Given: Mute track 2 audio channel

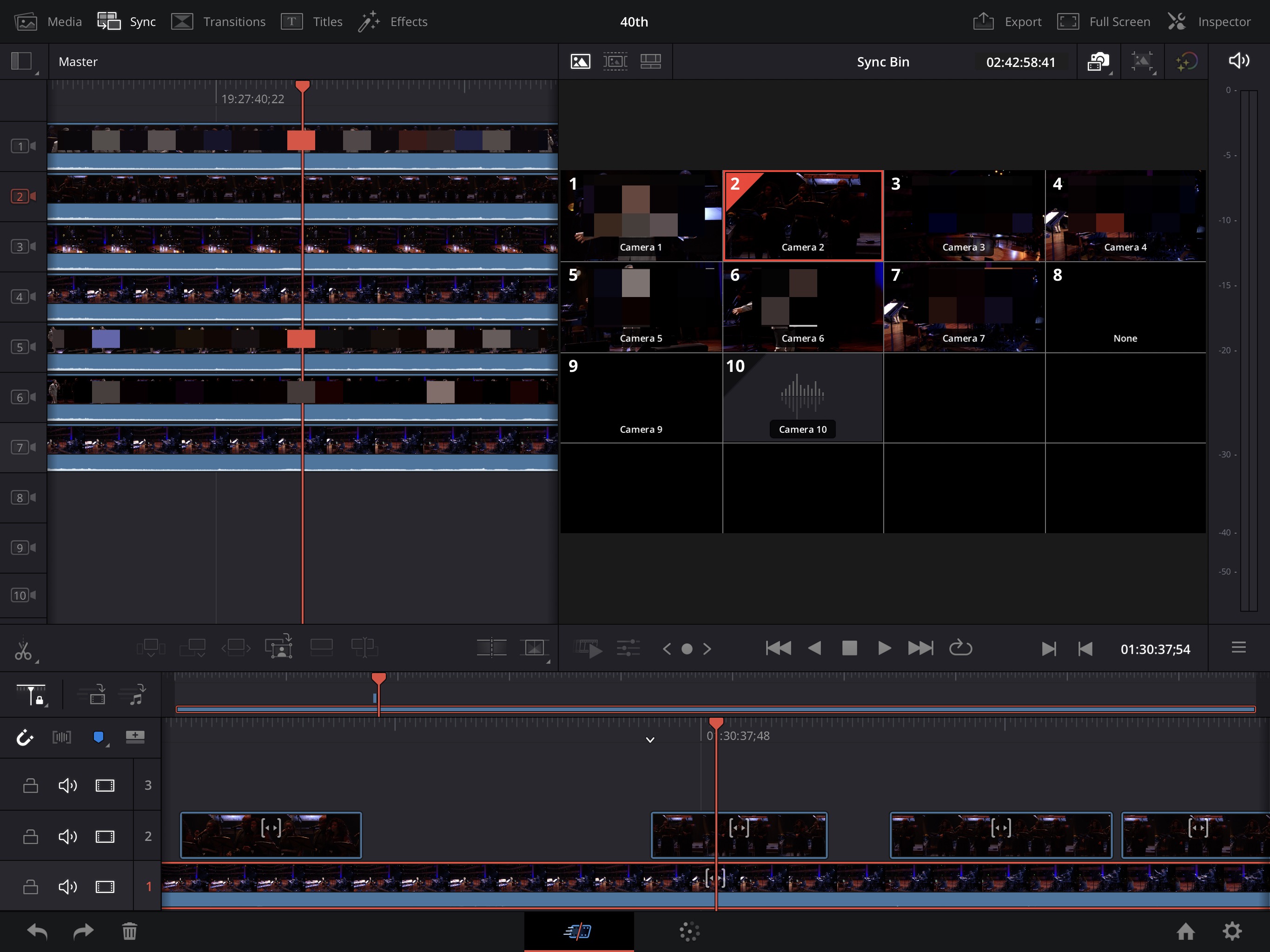Looking at the screenshot, I should tap(67, 836).
